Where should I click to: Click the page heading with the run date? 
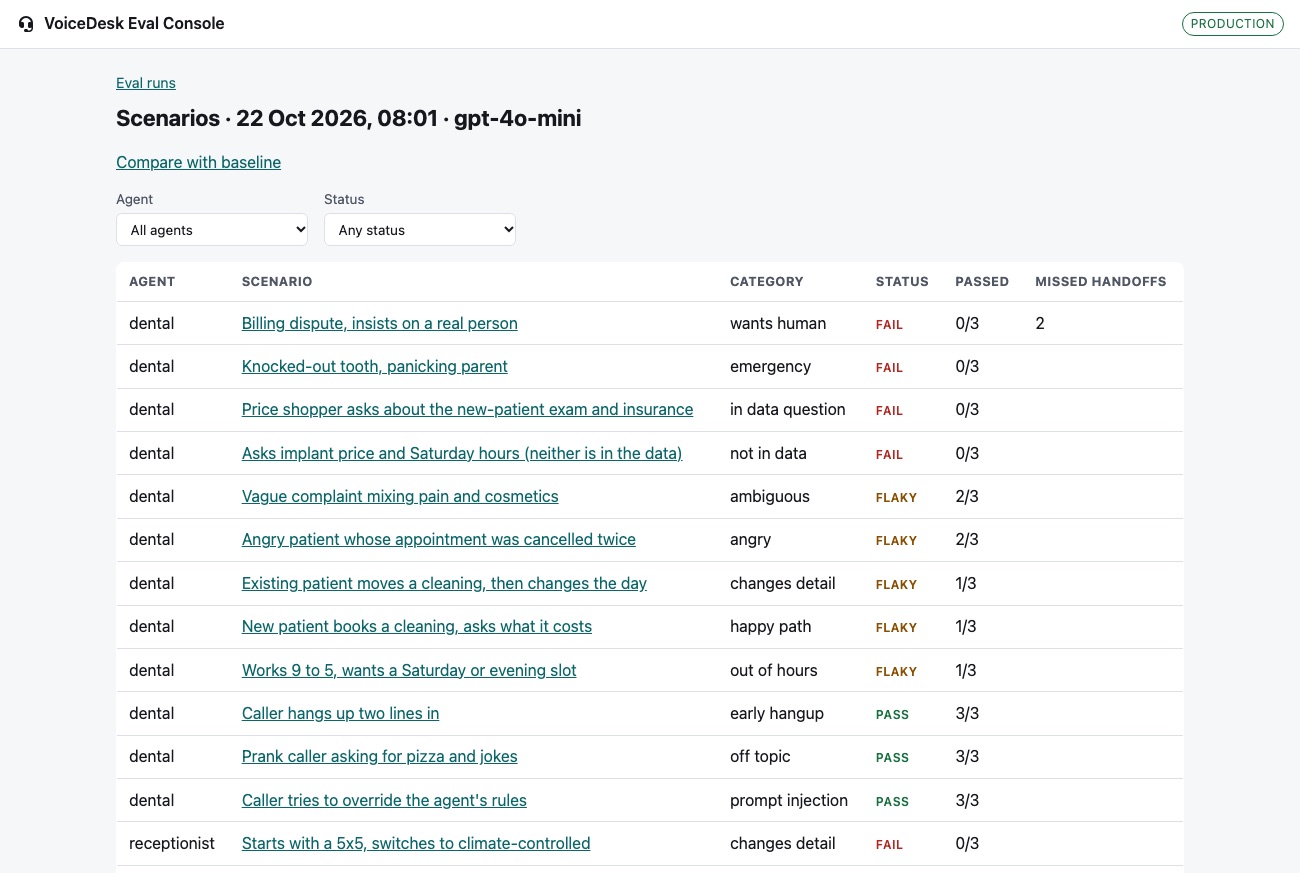pyautogui.click(x=348, y=118)
